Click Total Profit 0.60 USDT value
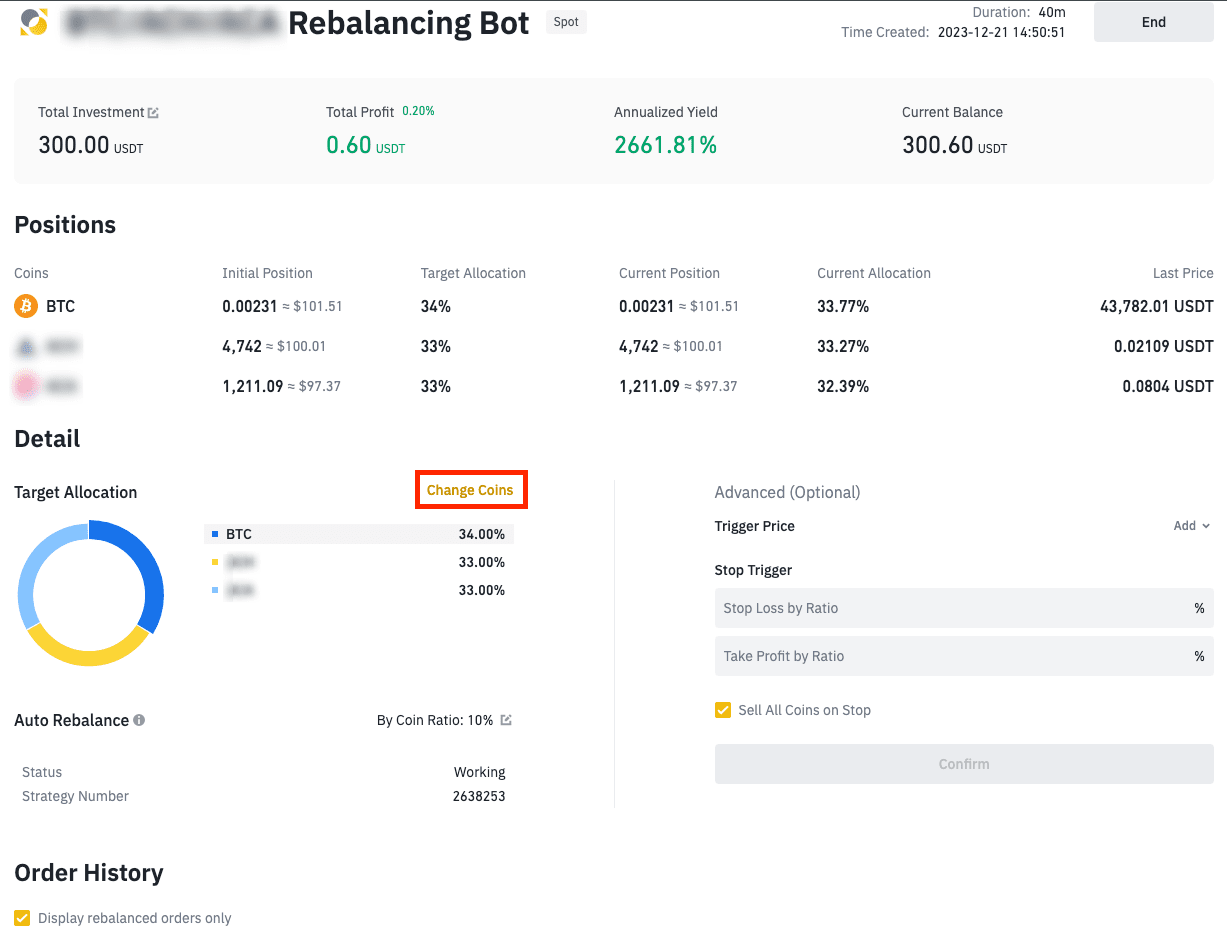 (x=365, y=145)
